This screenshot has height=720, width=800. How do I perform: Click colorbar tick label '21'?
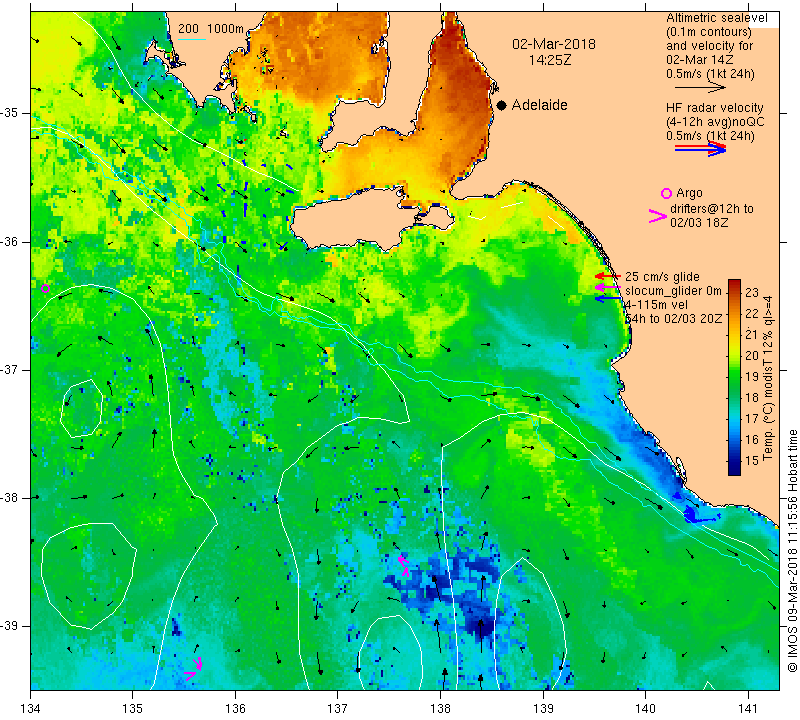752,334
